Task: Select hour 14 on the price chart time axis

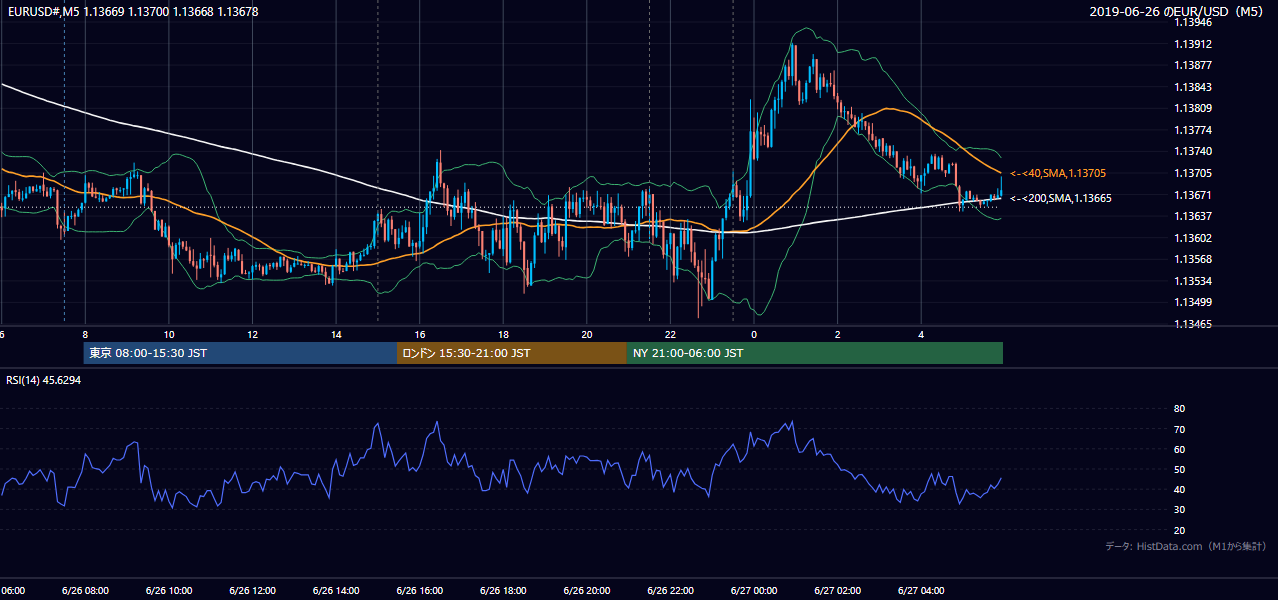Action: tap(336, 334)
